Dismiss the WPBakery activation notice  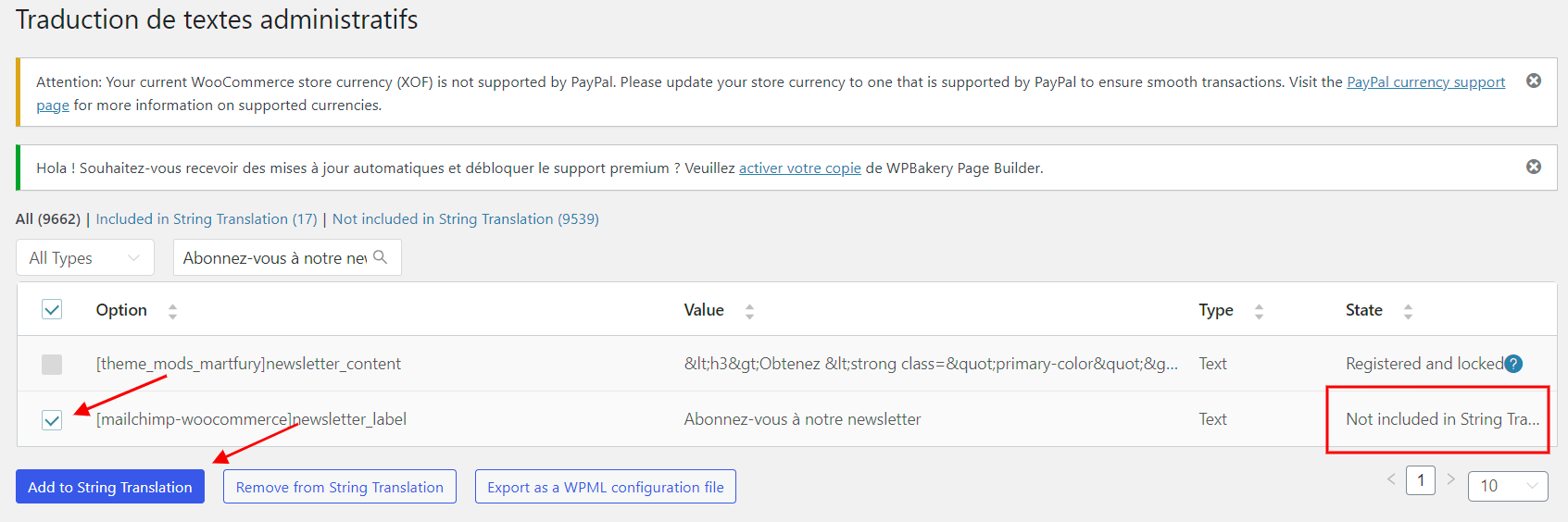coord(1534,167)
